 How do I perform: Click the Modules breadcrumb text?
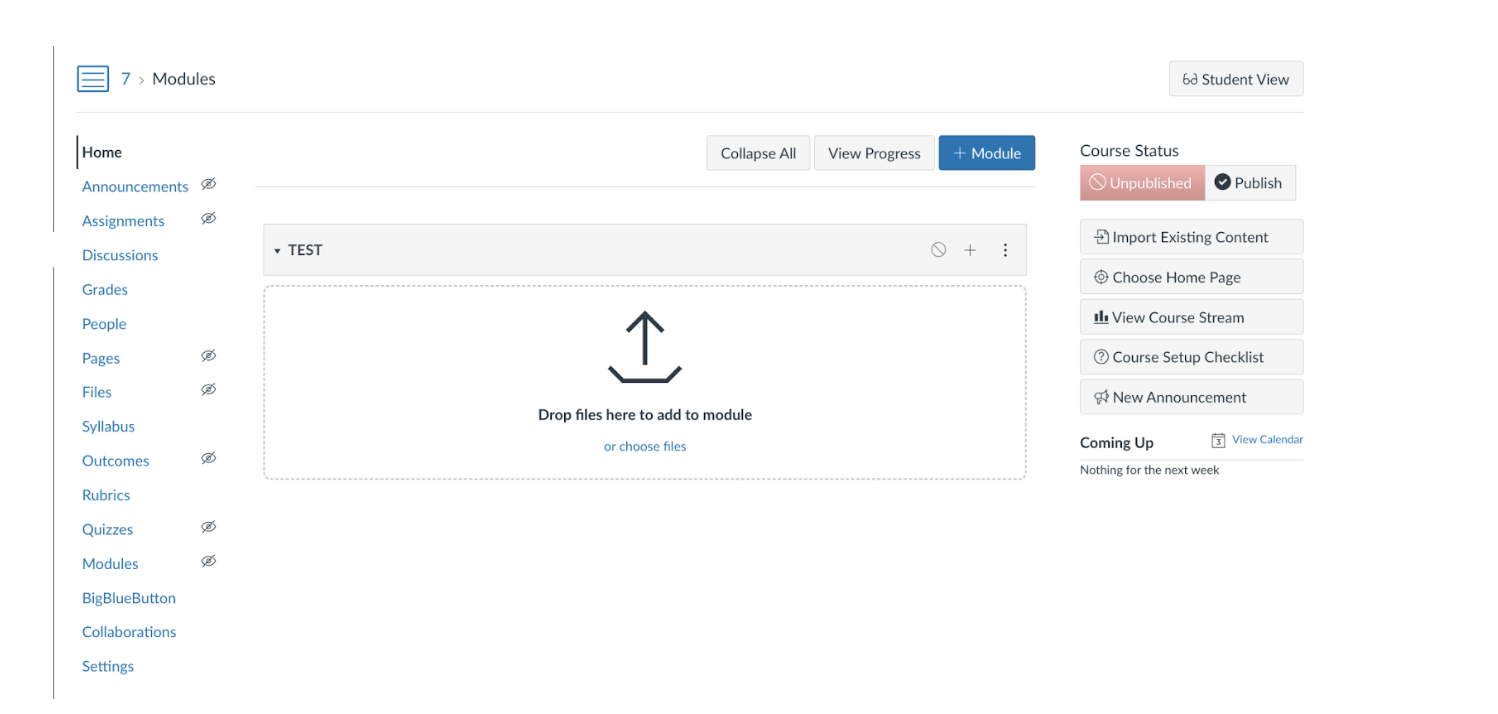click(x=184, y=79)
